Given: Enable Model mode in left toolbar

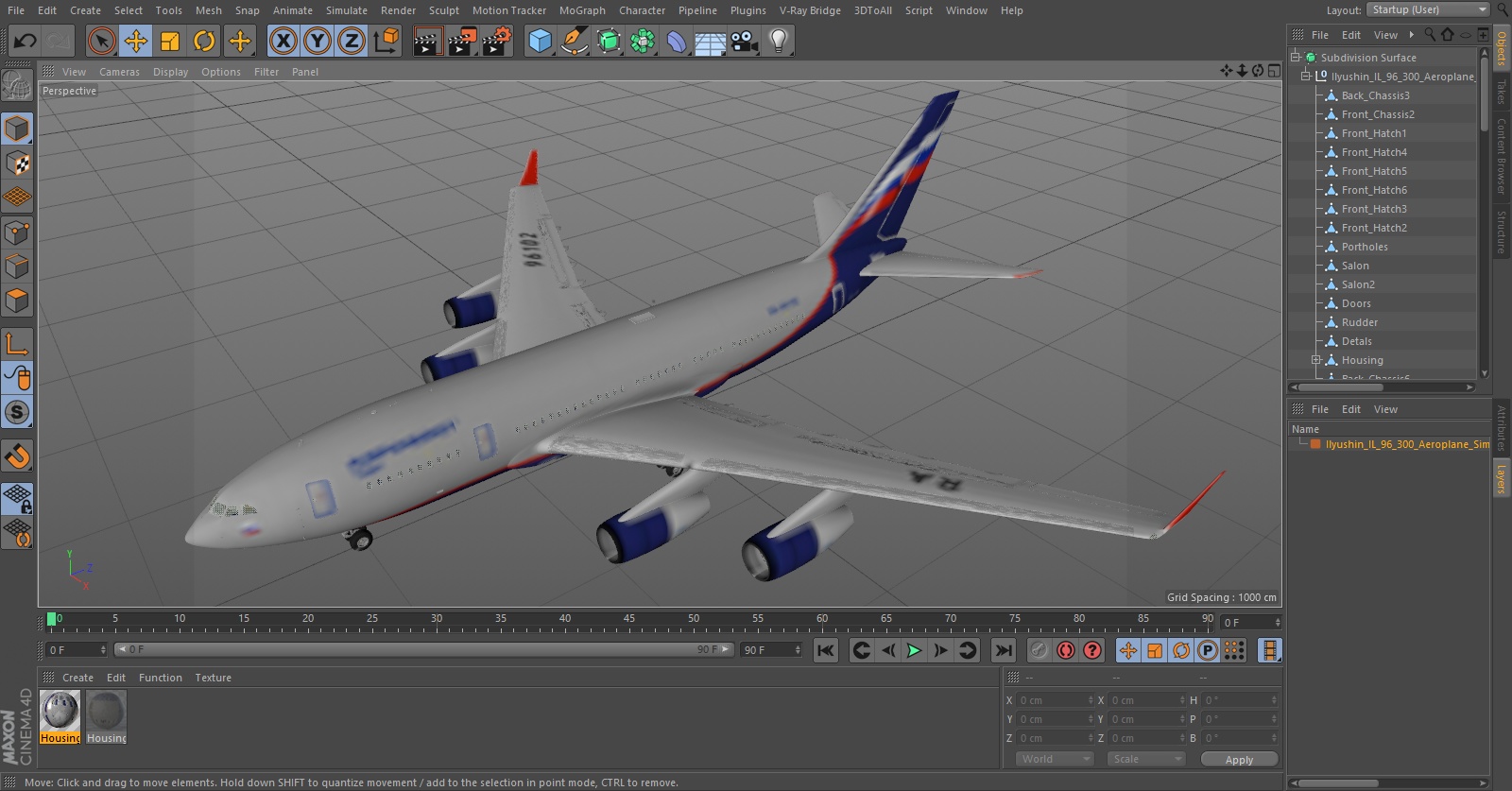Looking at the screenshot, I should (17, 129).
